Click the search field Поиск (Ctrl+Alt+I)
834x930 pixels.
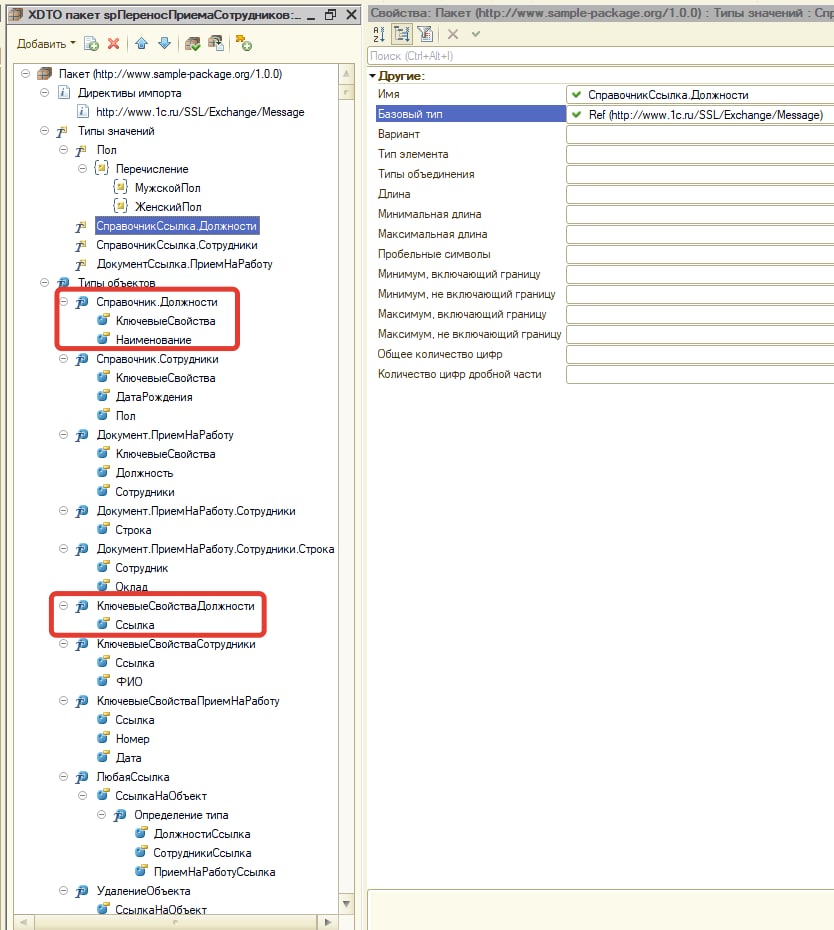pyautogui.click(x=600, y=56)
